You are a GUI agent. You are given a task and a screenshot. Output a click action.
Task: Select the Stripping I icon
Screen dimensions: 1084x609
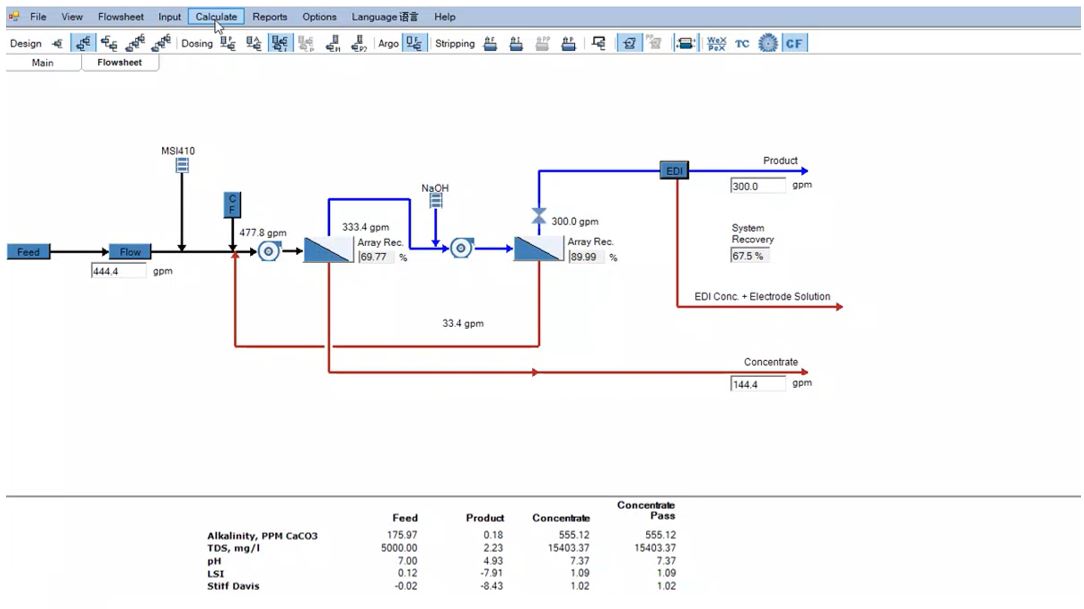516,44
